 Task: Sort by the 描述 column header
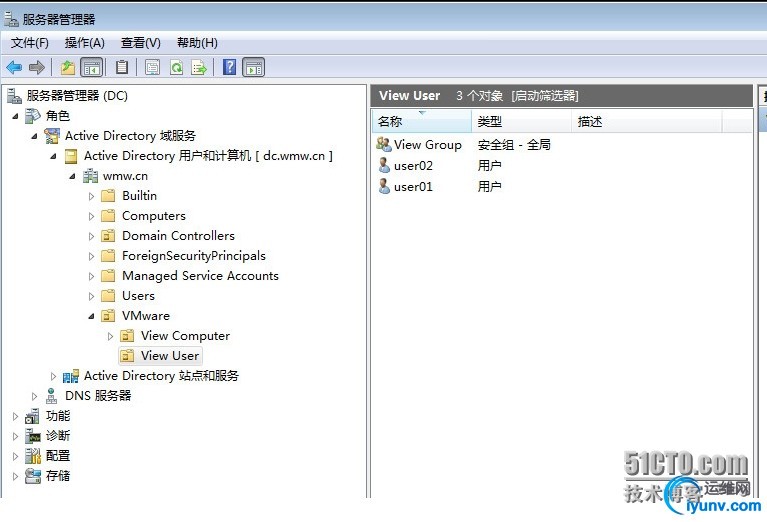(x=647, y=121)
